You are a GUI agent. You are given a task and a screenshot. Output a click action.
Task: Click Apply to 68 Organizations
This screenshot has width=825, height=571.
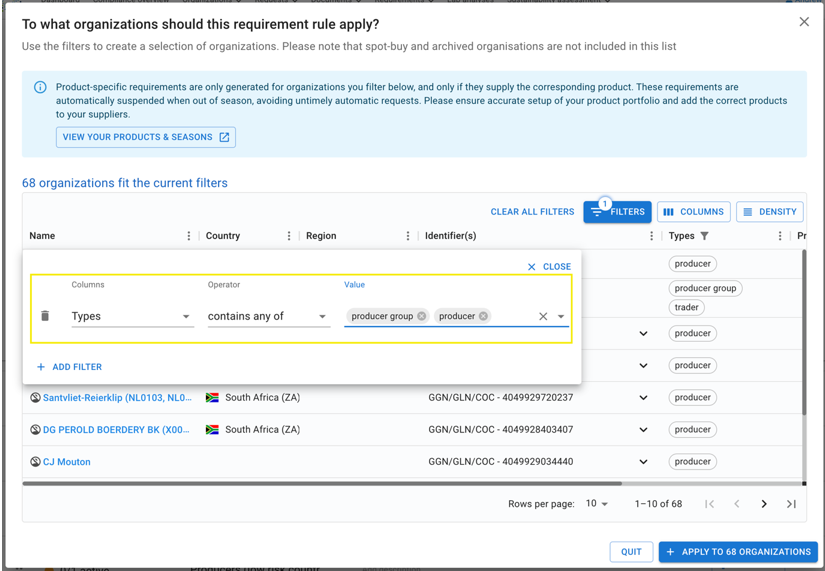click(x=738, y=552)
